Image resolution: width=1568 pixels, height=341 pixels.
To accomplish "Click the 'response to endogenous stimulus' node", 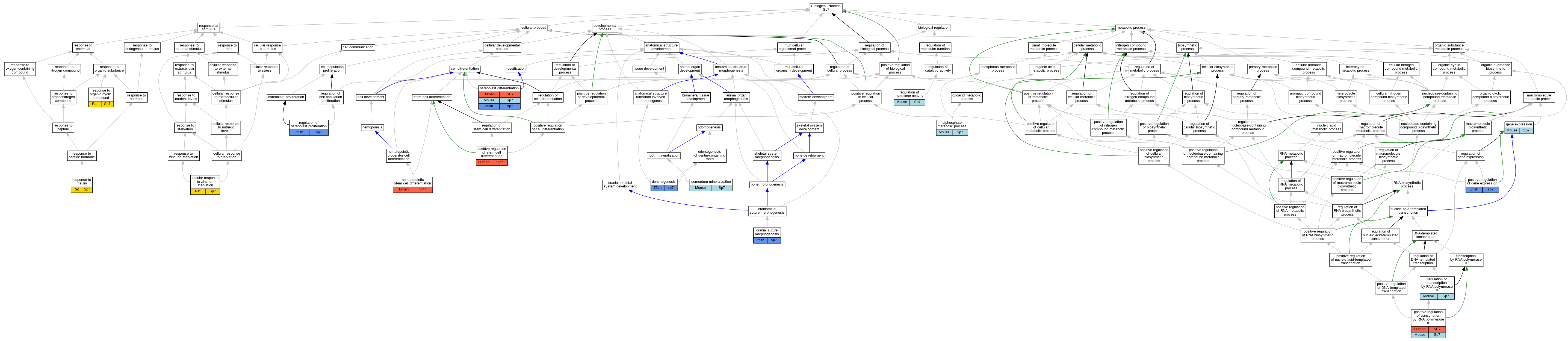I will (143, 47).
